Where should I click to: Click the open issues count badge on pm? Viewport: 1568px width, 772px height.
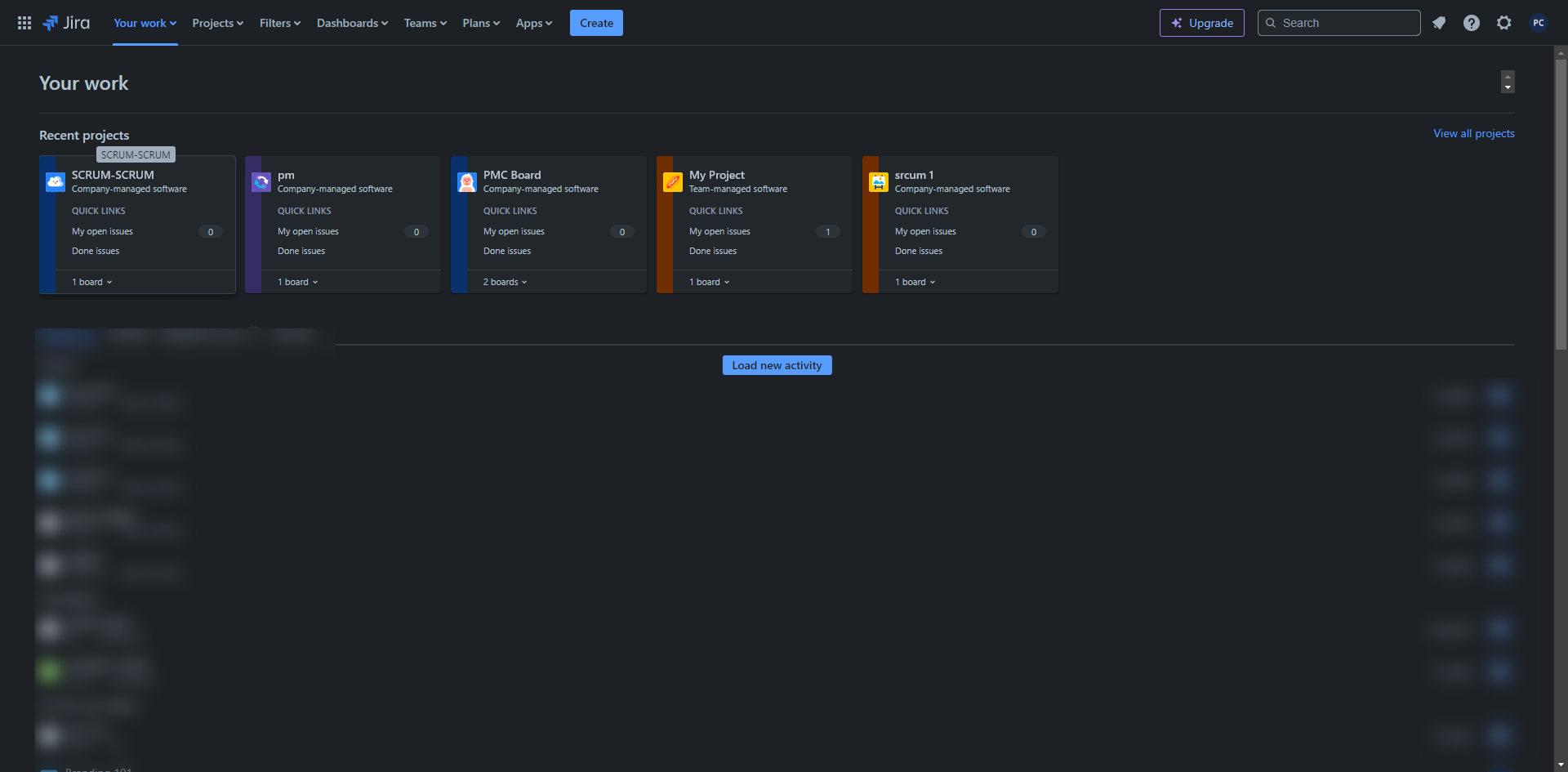click(x=416, y=232)
